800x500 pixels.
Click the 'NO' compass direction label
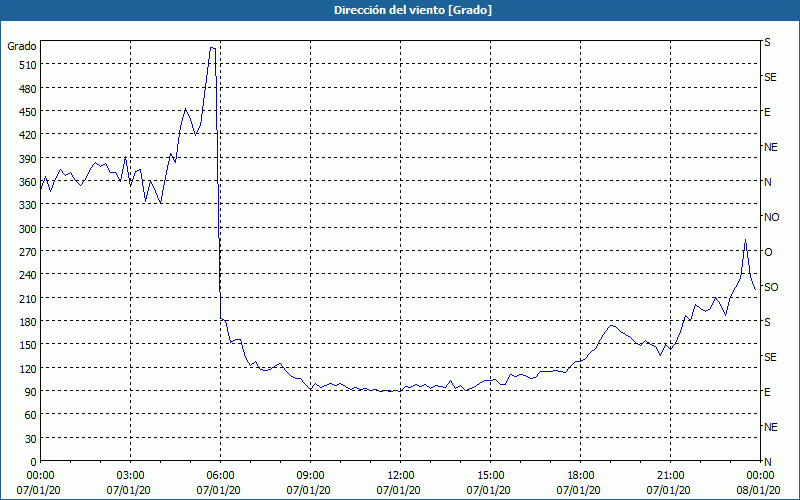point(771,217)
